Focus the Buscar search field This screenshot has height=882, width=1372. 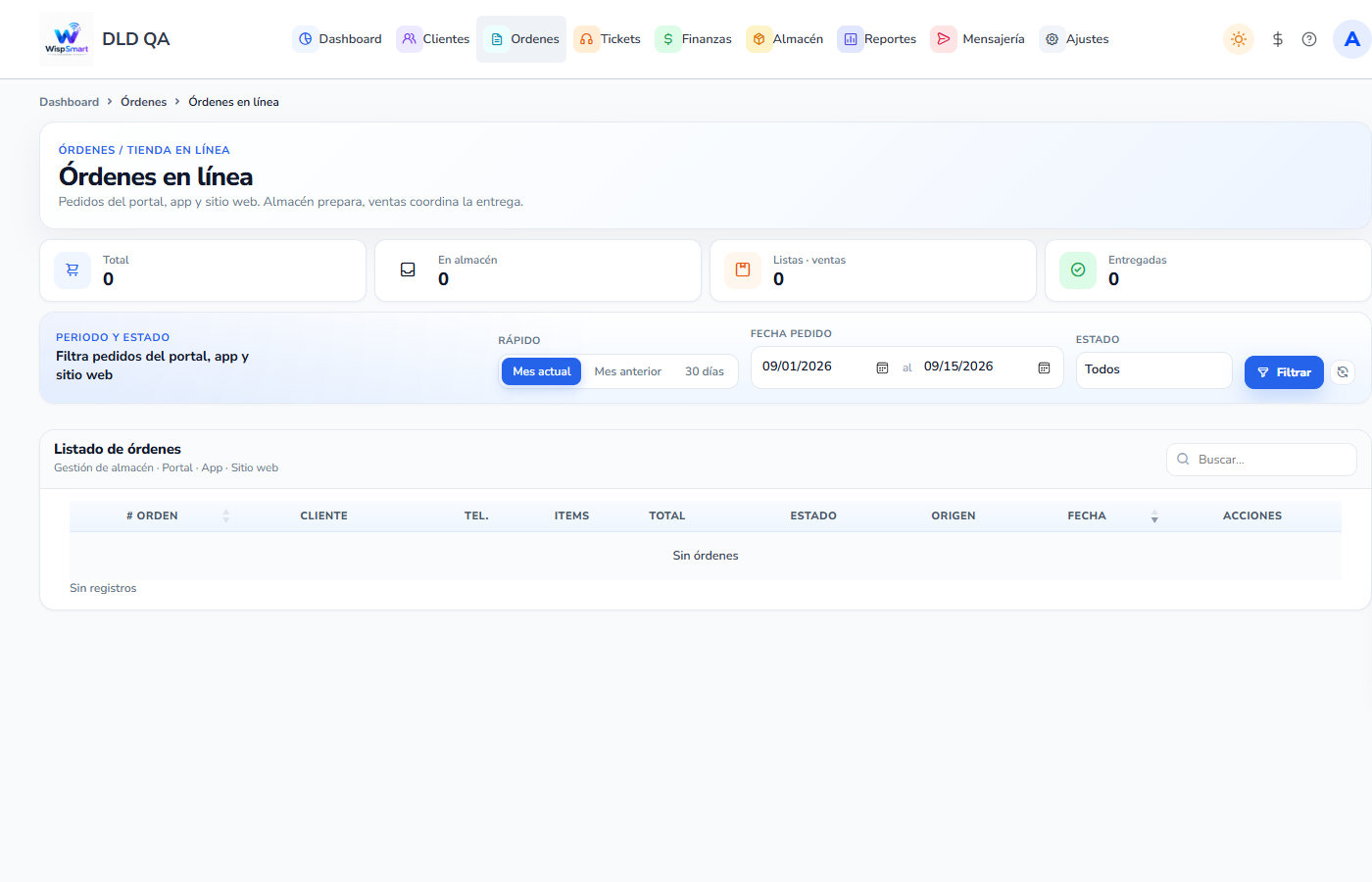(x=1261, y=460)
